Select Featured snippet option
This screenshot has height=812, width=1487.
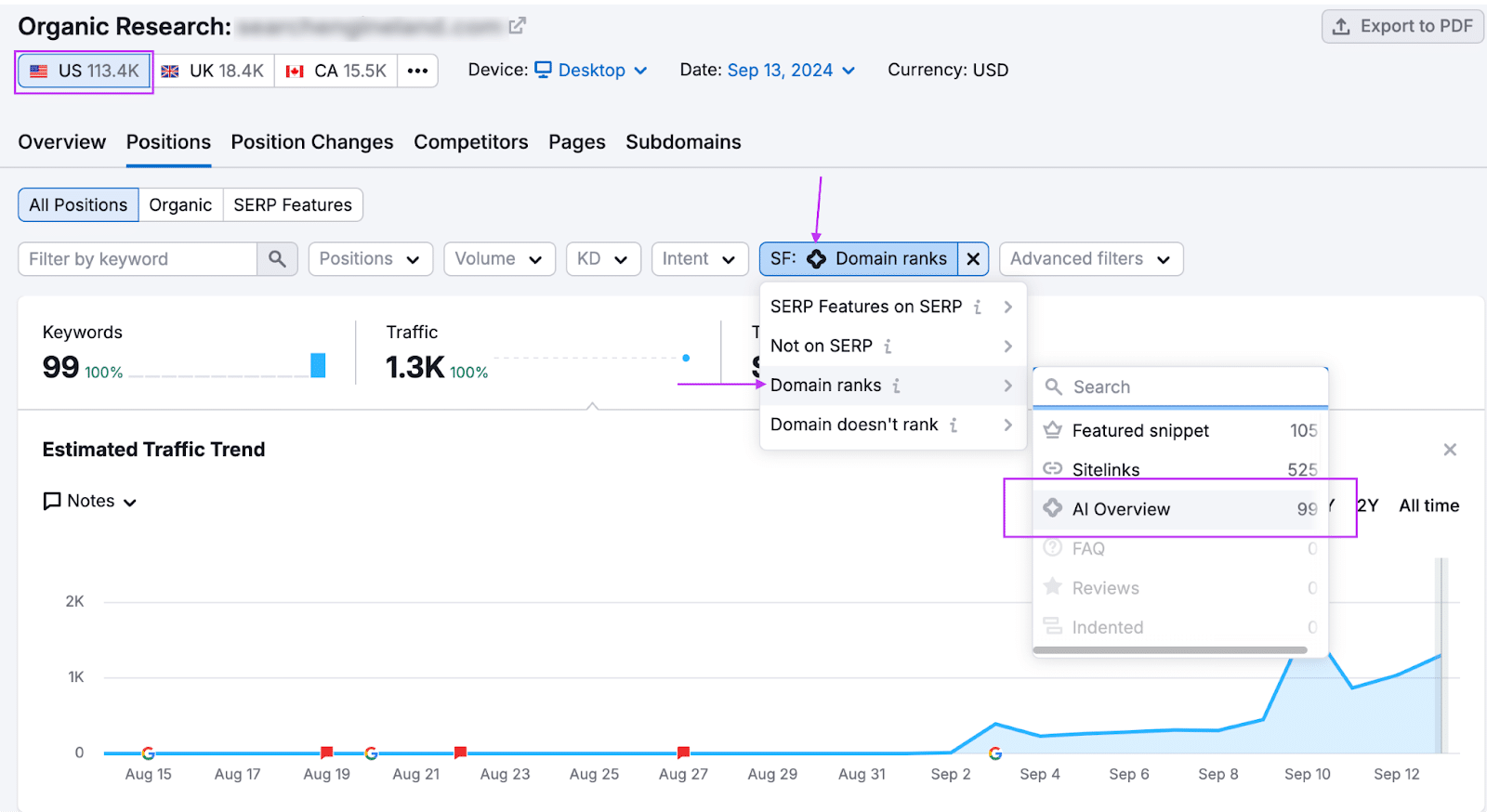coord(1180,430)
